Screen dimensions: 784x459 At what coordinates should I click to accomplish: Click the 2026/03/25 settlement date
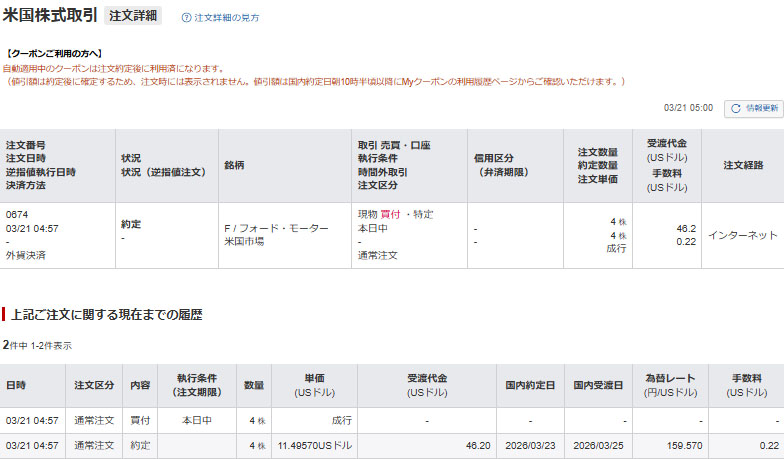pyautogui.click(x=598, y=446)
